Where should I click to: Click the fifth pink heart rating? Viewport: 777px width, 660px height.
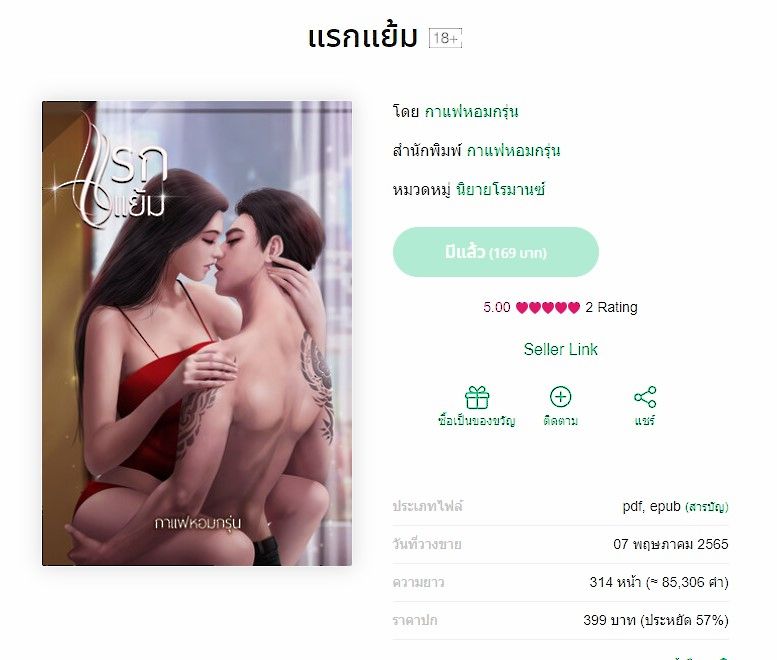(x=574, y=308)
